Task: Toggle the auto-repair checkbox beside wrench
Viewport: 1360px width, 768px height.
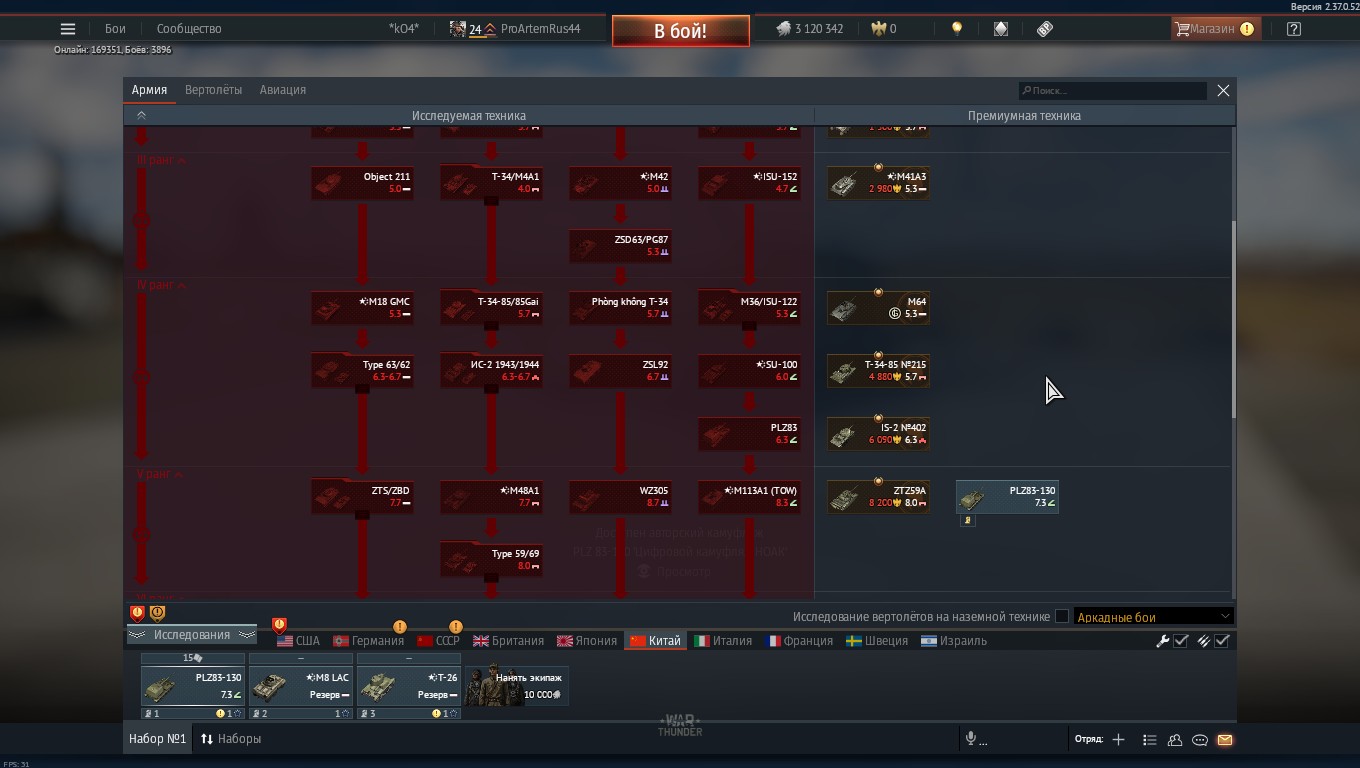Action: tap(1181, 641)
